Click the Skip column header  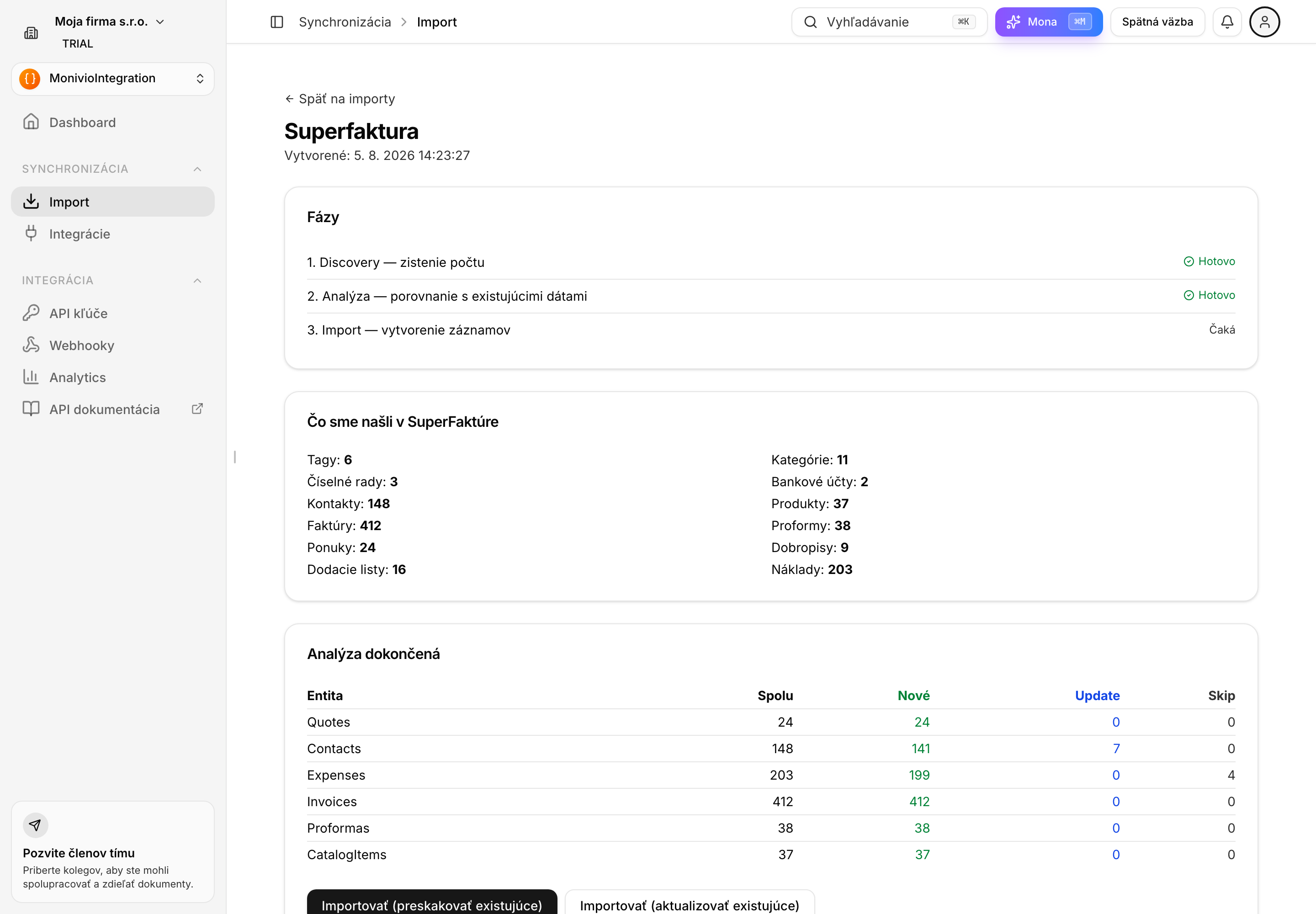1221,696
